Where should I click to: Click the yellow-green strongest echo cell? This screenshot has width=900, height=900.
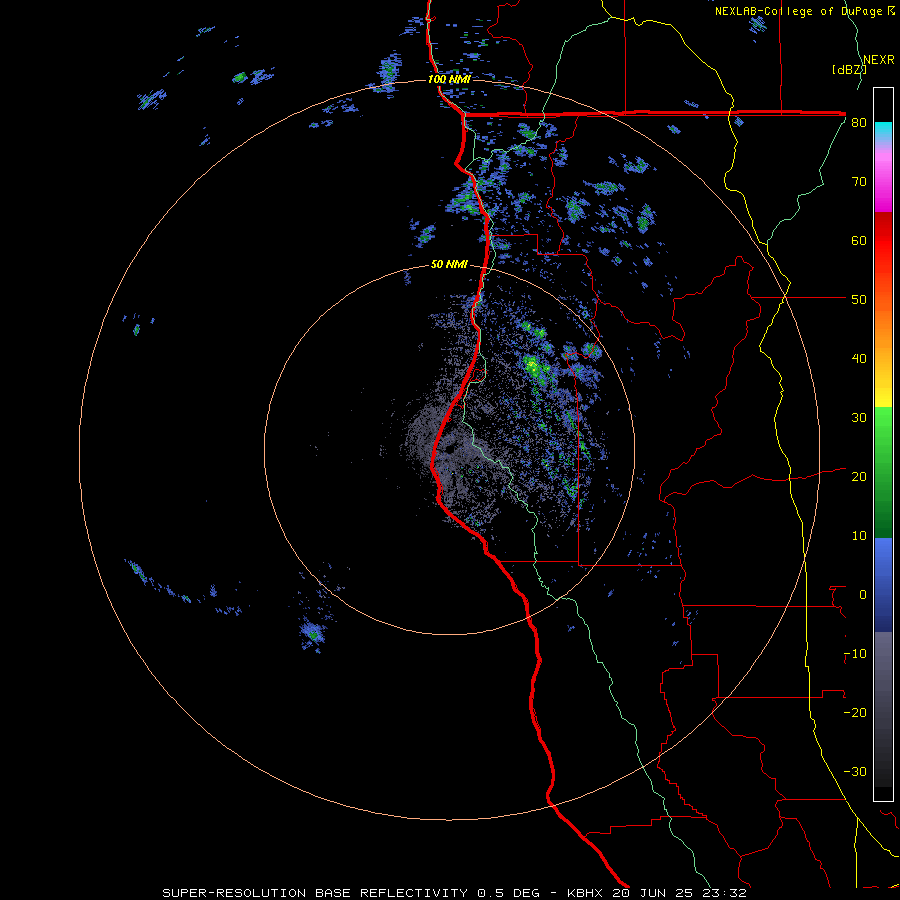(x=533, y=365)
